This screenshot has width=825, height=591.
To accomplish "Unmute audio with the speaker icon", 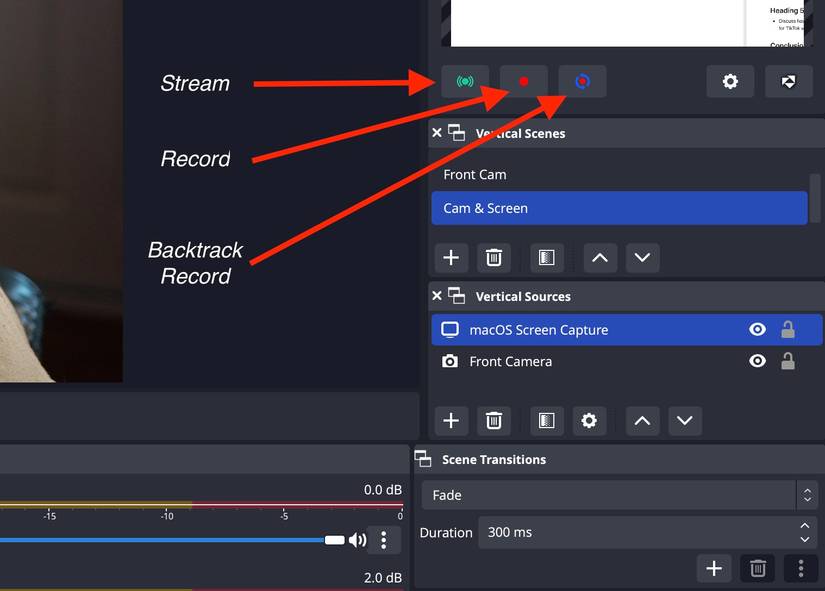I will [357, 539].
